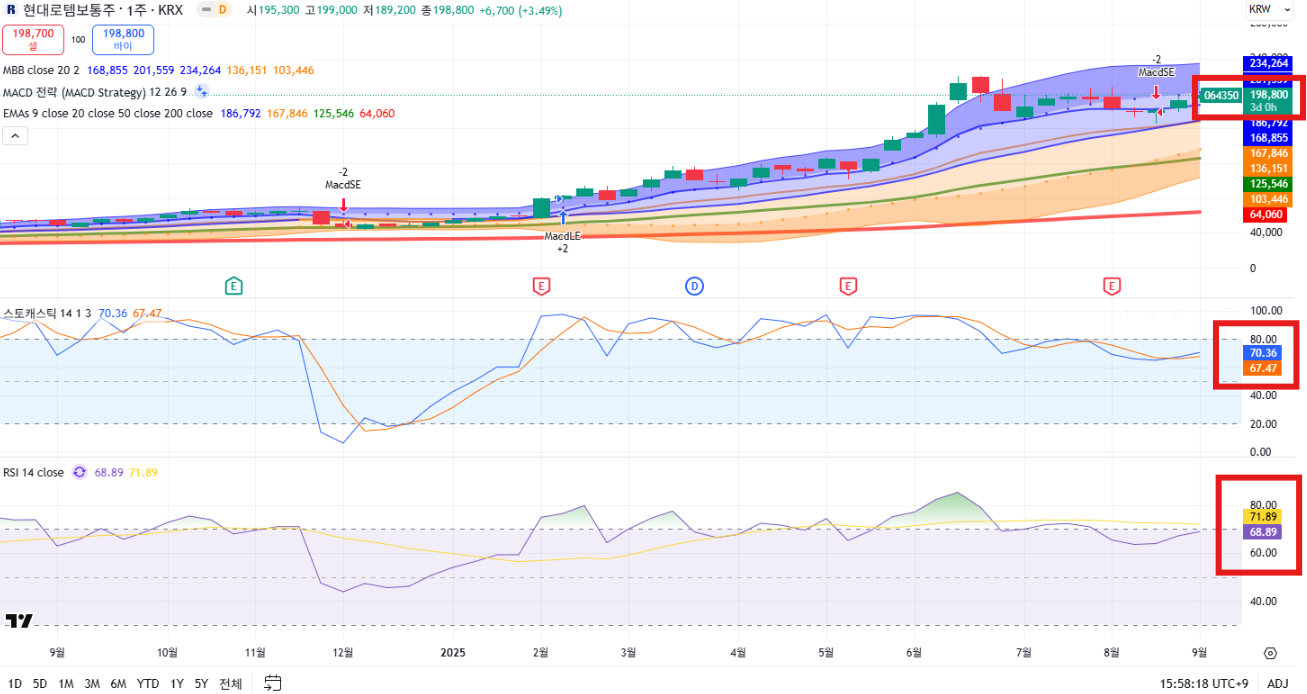The width and height of the screenshot is (1307, 694).
Task: Open the go-to-date calendar icon
Action: click(x=272, y=684)
